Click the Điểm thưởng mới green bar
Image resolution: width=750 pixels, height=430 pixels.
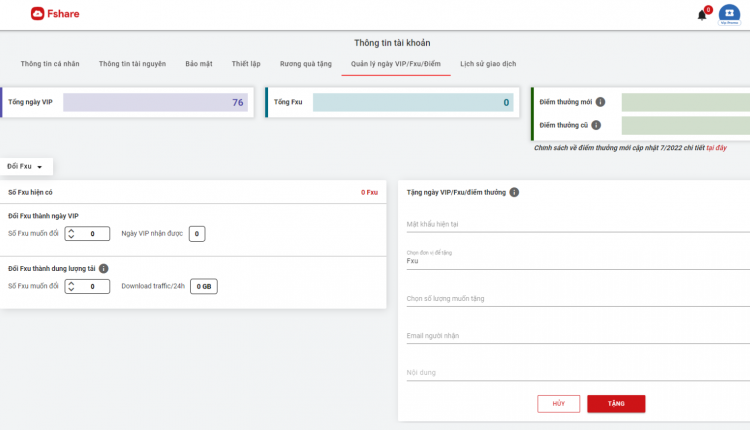685,102
